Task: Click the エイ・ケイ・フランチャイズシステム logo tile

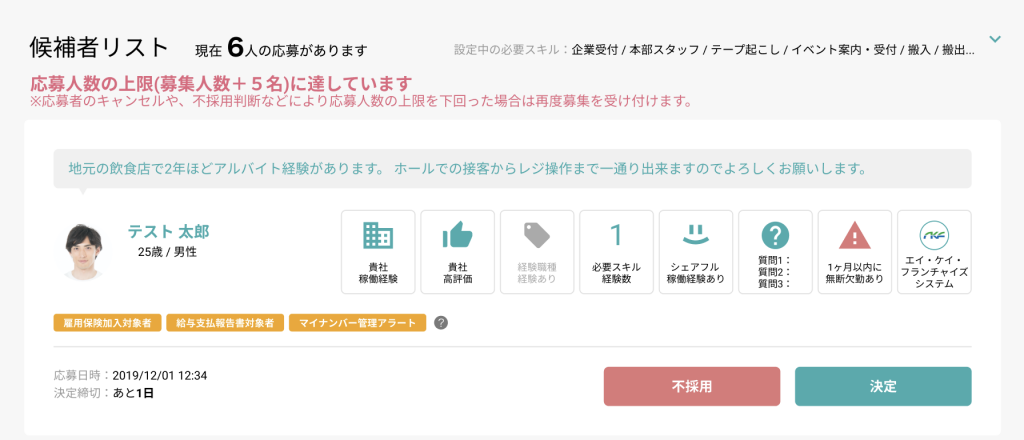Action: (935, 252)
